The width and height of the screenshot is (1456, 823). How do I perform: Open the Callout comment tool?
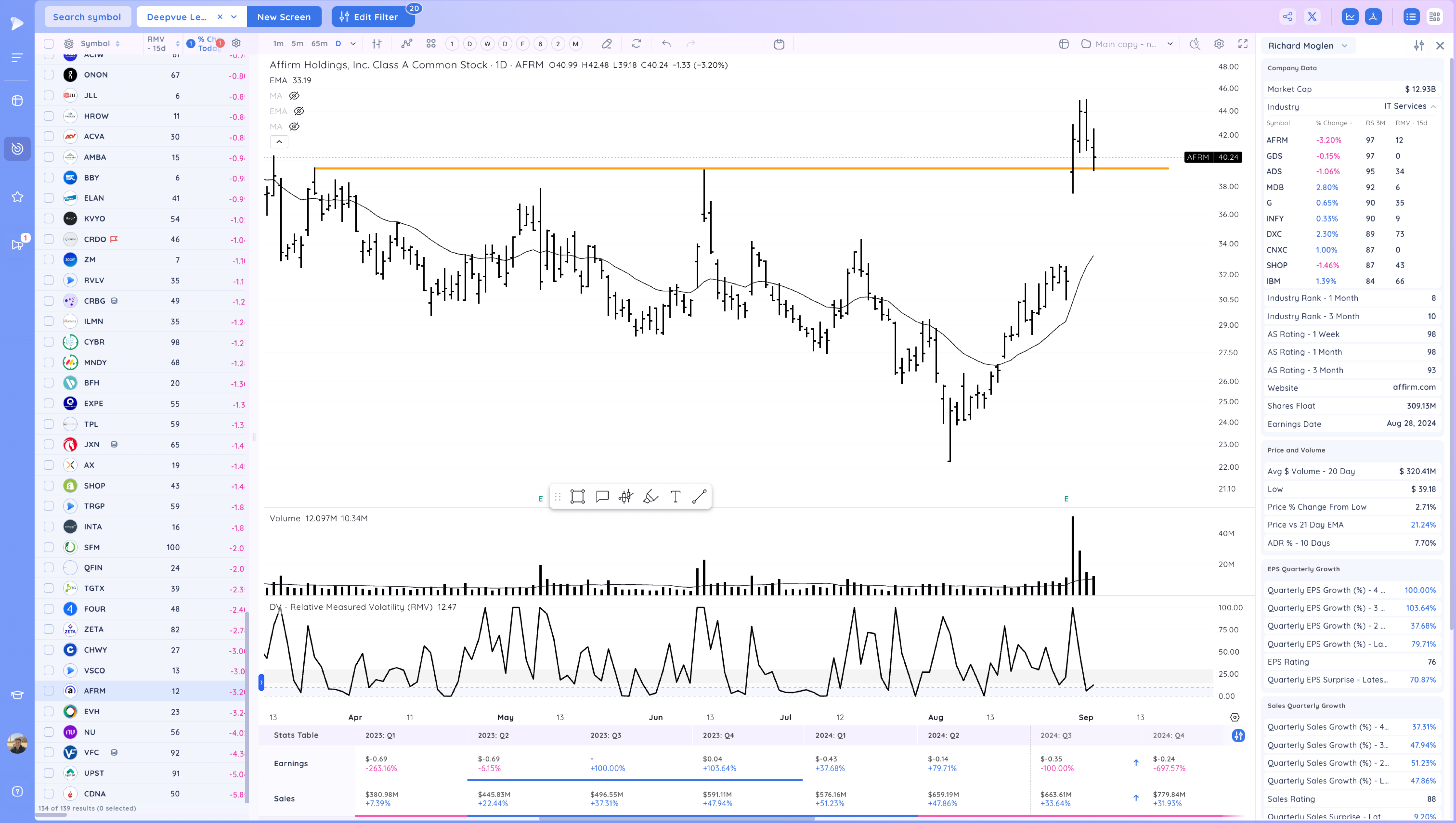pyautogui.click(x=602, y=496)
